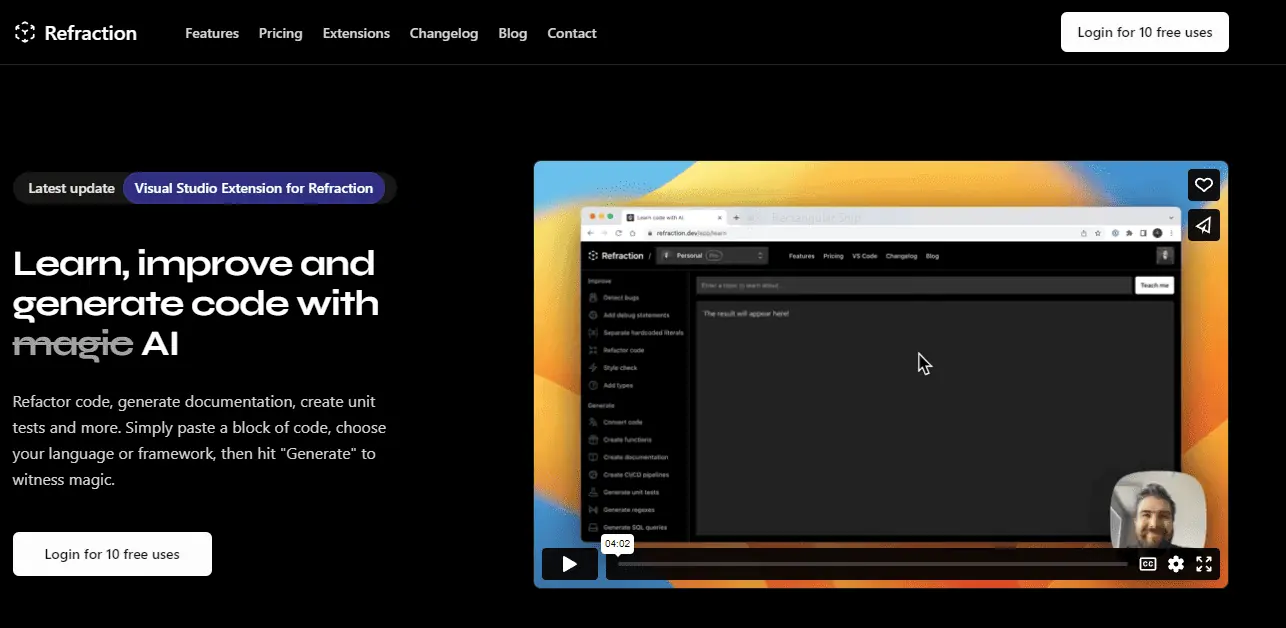1286x628 pixels.
Task: Click the Refraction logo in the header
Action: [76, 33]
